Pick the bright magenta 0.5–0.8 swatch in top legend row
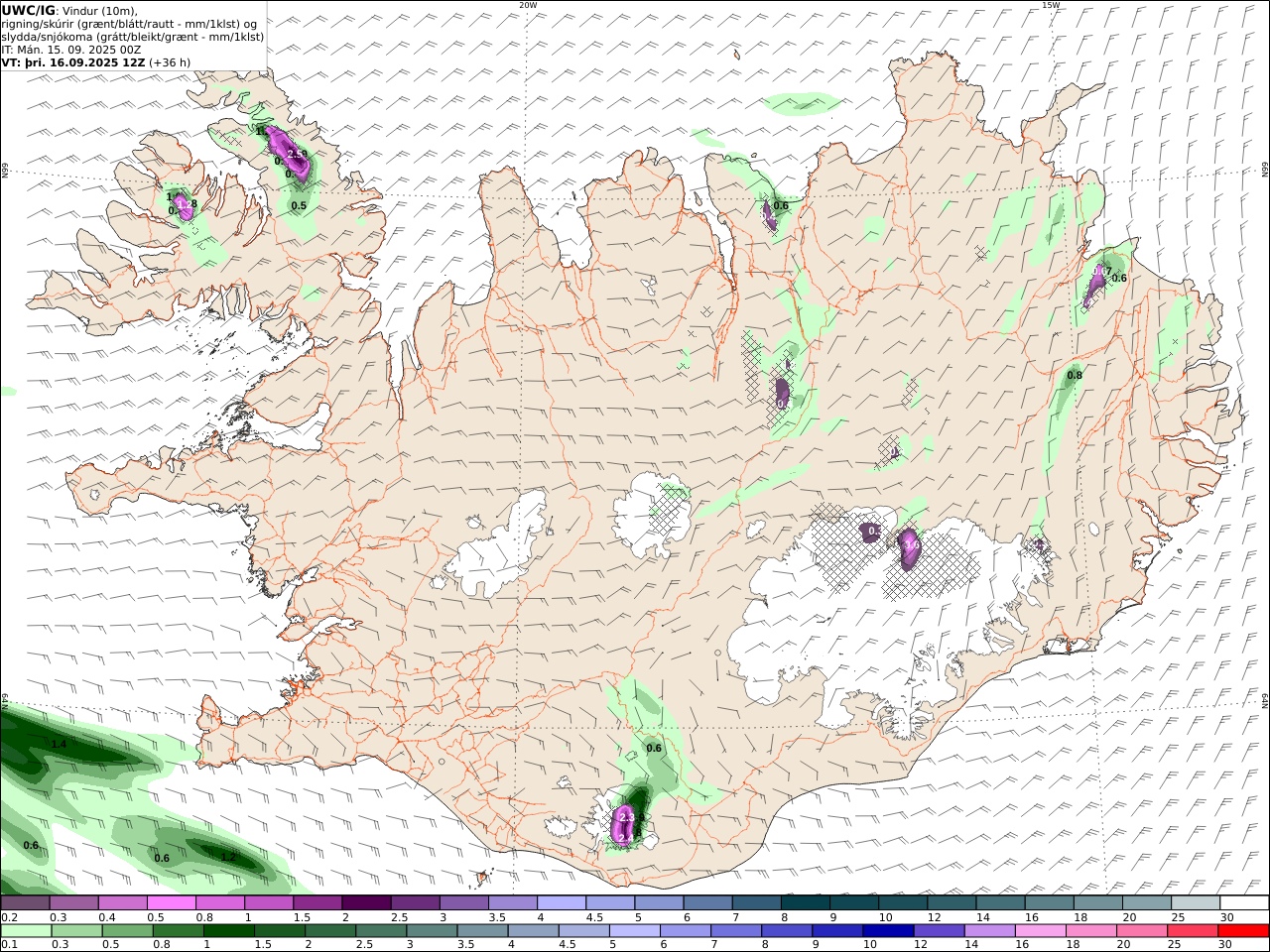Screen dimensions: 1270x952 click(x=172, y=902)
